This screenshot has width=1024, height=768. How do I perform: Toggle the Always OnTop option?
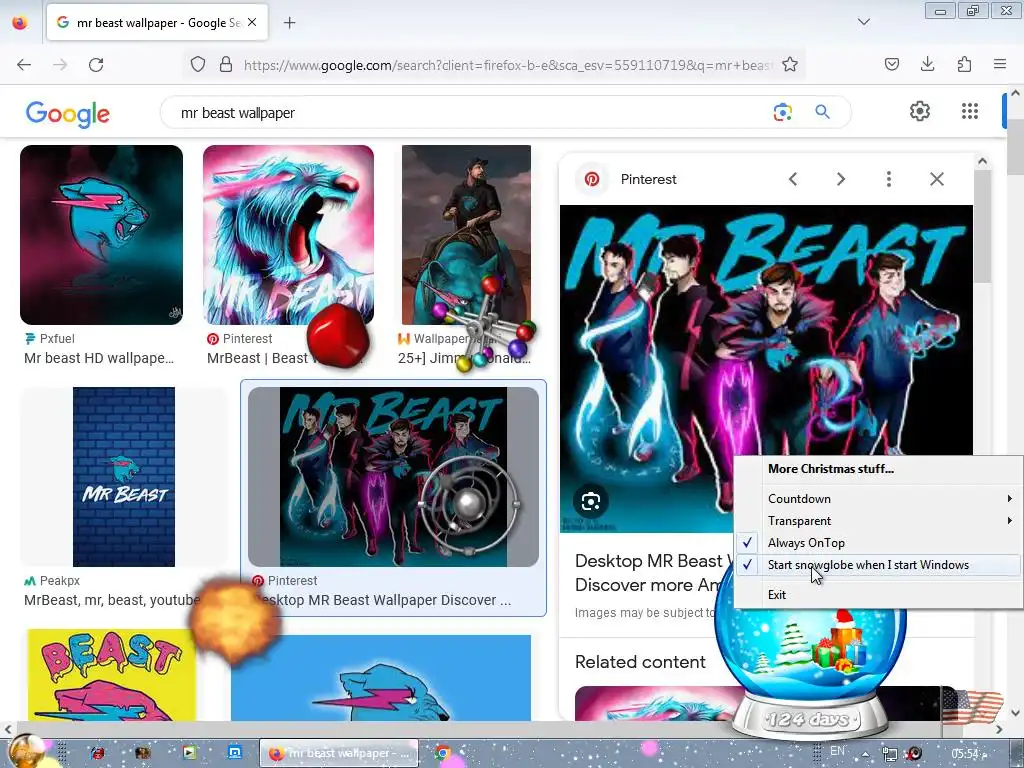click(878, 543)
